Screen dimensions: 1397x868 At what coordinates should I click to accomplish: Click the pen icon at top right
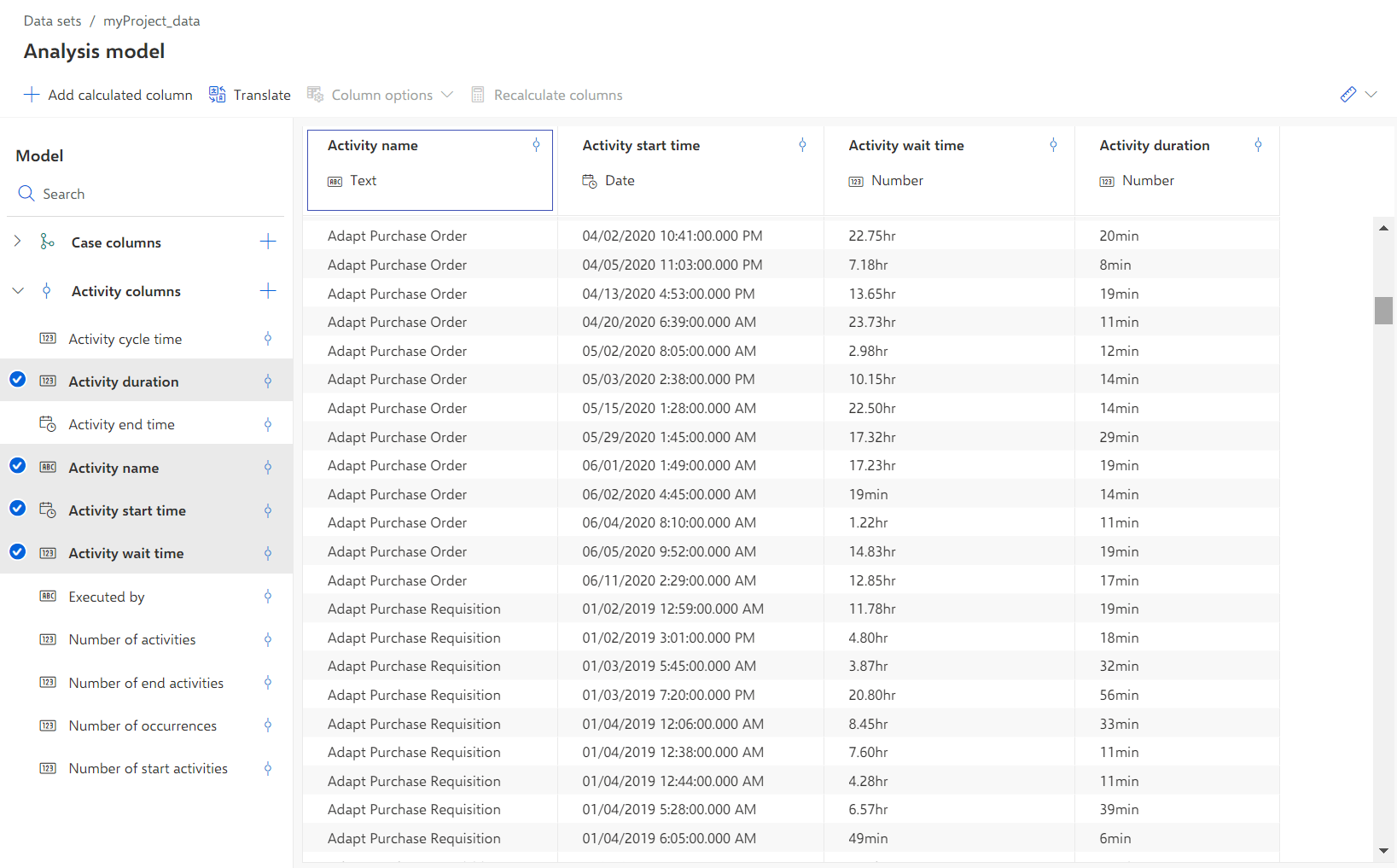[x=1348, y=95]
